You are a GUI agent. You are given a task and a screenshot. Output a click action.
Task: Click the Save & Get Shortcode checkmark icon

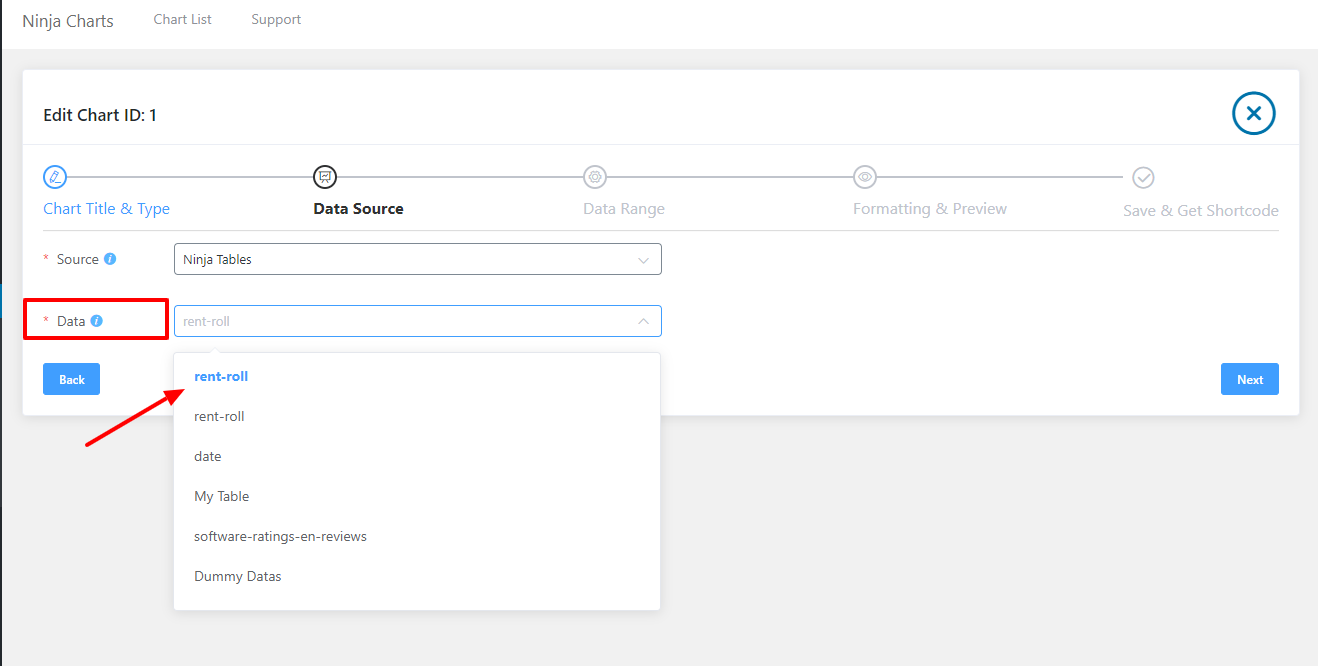pos(1143,177)
